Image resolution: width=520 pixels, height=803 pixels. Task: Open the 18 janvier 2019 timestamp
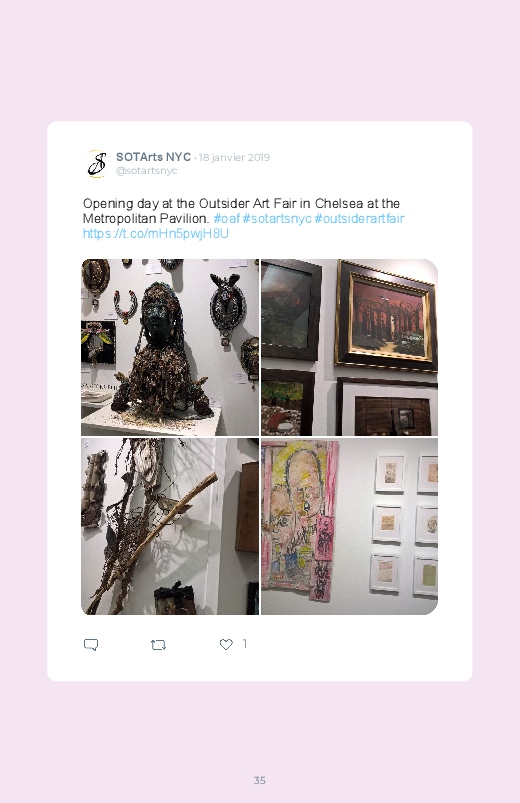pos(234,157)
